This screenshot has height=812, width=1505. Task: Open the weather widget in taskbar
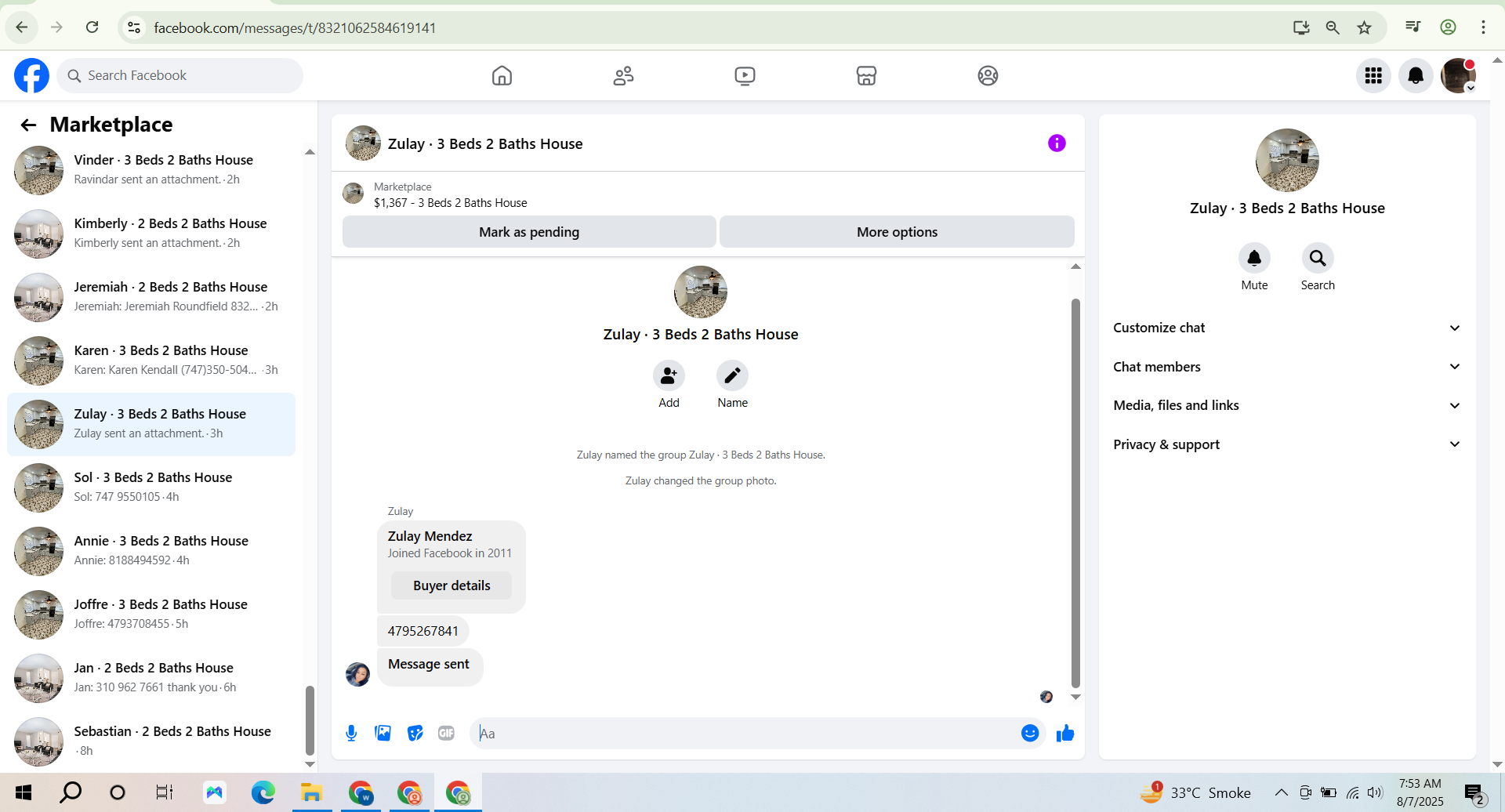(1195, 792)
